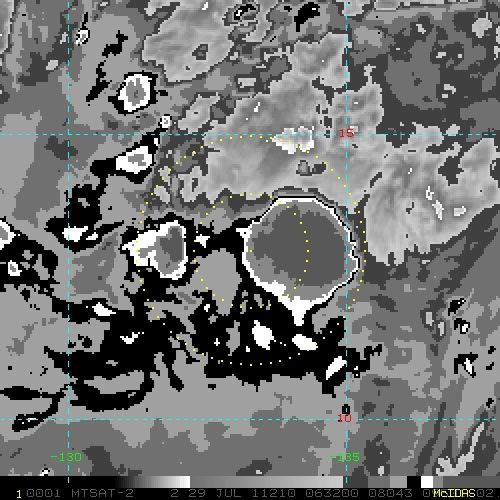
Task: Click the long gray enhancement bar segment
Action: [267, 482]
